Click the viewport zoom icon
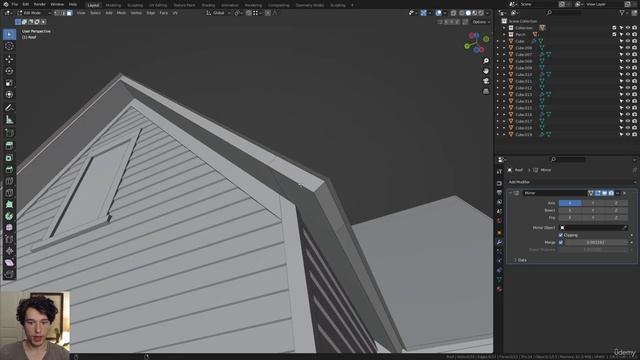The height and width of the screenshot is (360, 640). (x=486, y=61)
